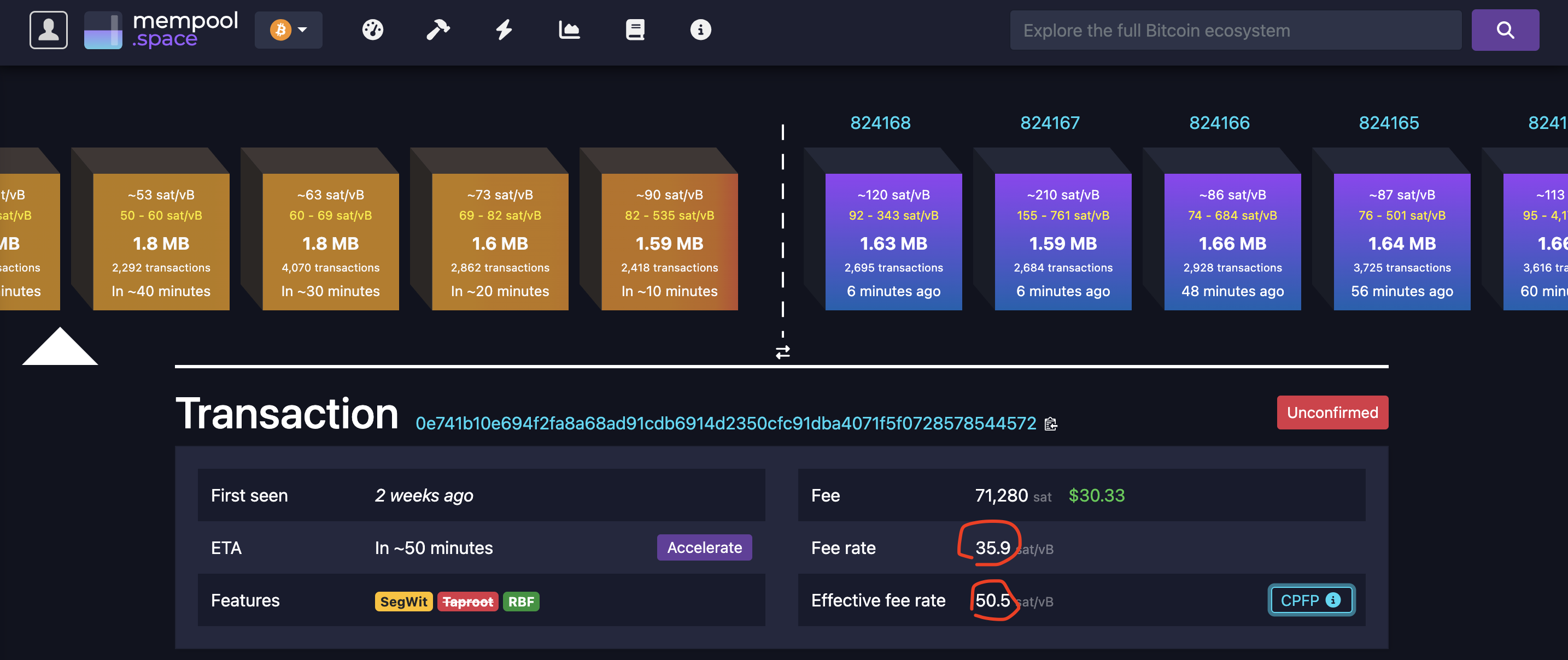Click the purple search magnifier button

(1505, 30)
